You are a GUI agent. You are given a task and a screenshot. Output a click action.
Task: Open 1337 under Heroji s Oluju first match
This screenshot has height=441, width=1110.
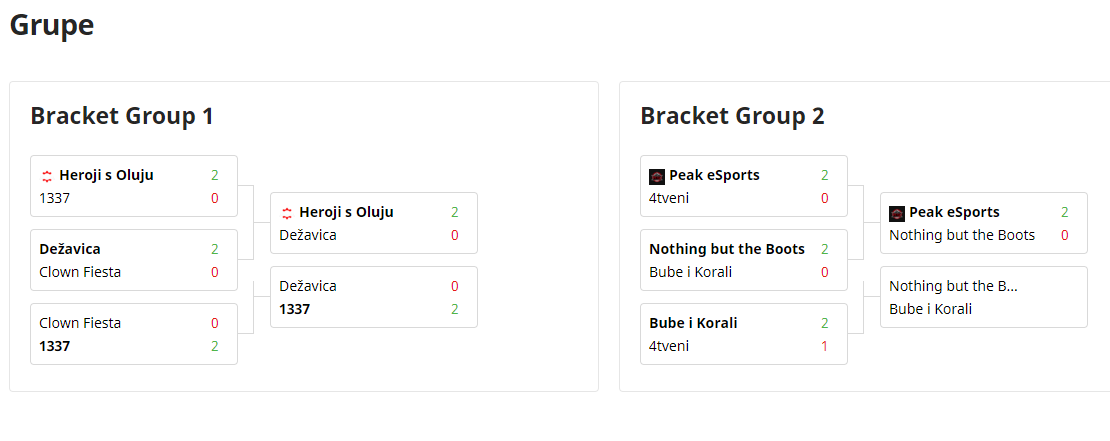point(54,198)
